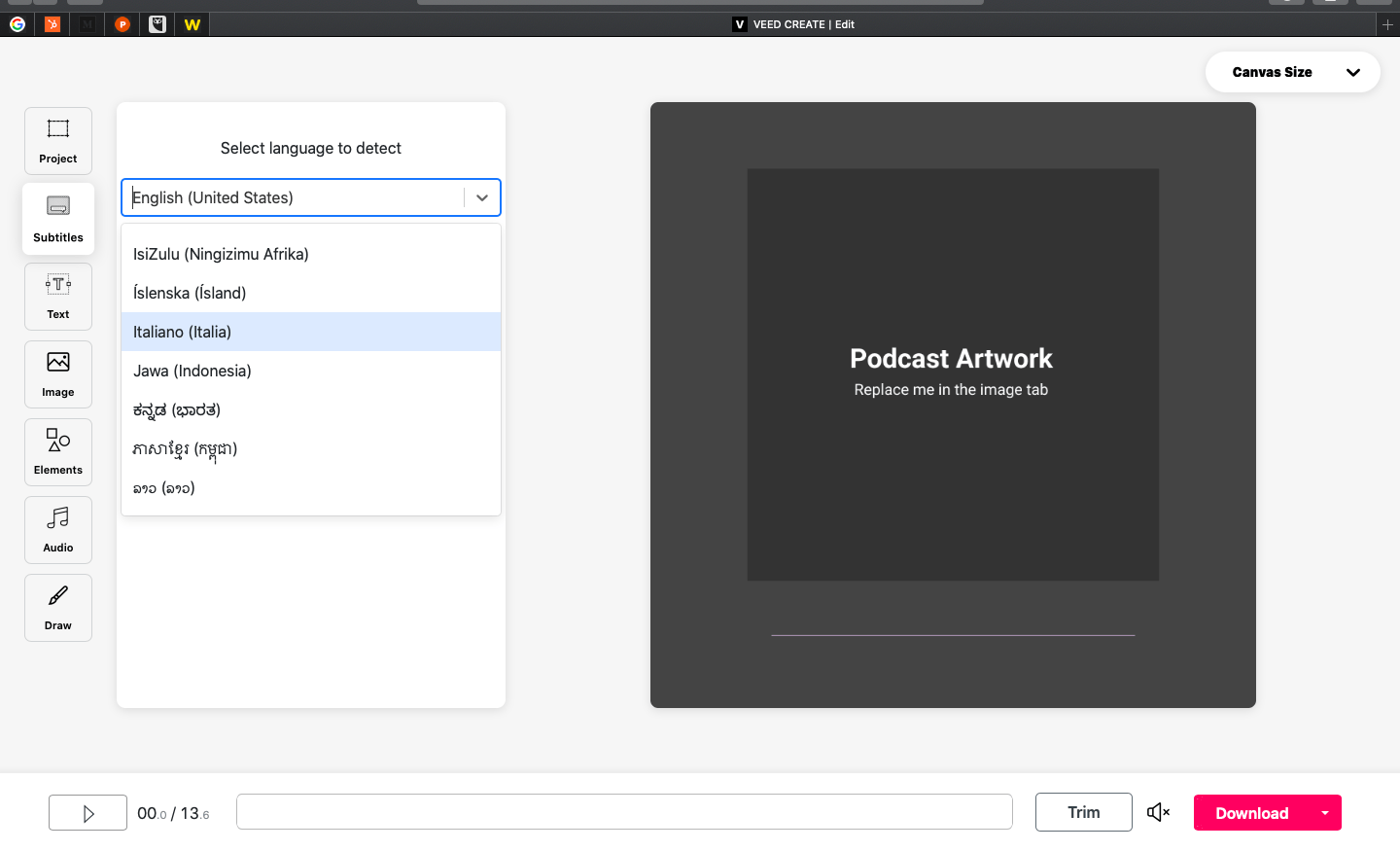Open the Image tool panel
The width and height of the screenshot is (1400, 851).
tap(58, 374)
